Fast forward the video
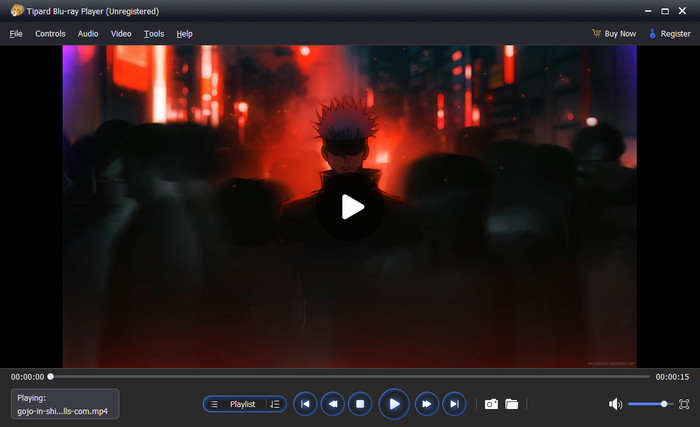Screen dimensions: 700x427 [x=427, y=404]
